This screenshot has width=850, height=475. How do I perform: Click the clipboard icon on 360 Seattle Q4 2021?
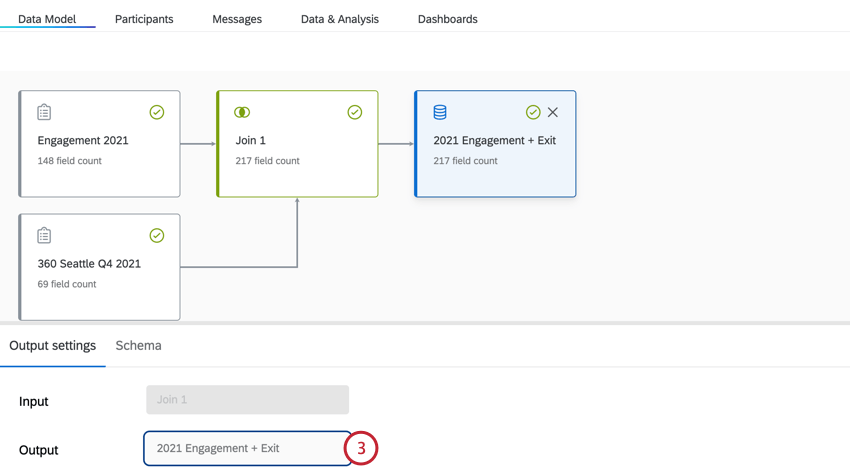click(44, 236)
